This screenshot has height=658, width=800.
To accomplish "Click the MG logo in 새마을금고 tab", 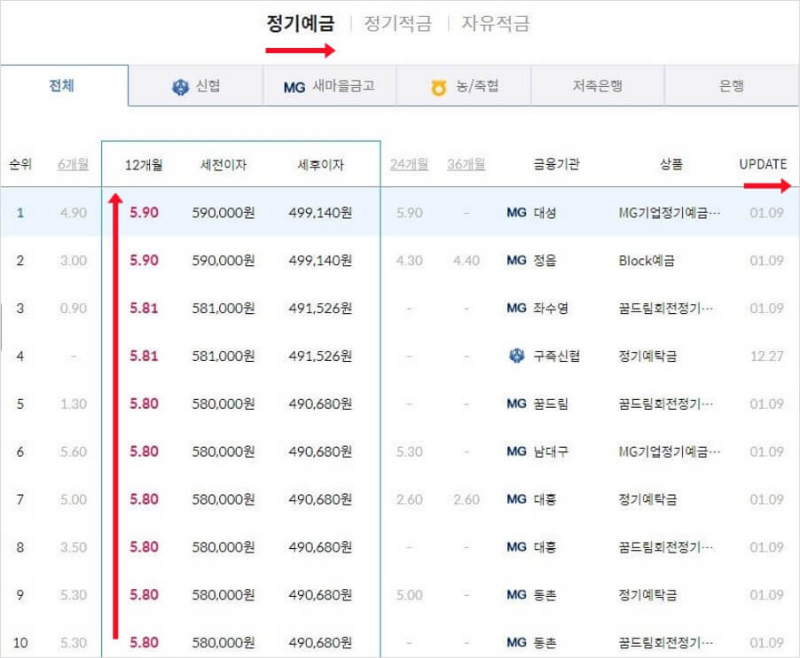I will tap(294, 88).
